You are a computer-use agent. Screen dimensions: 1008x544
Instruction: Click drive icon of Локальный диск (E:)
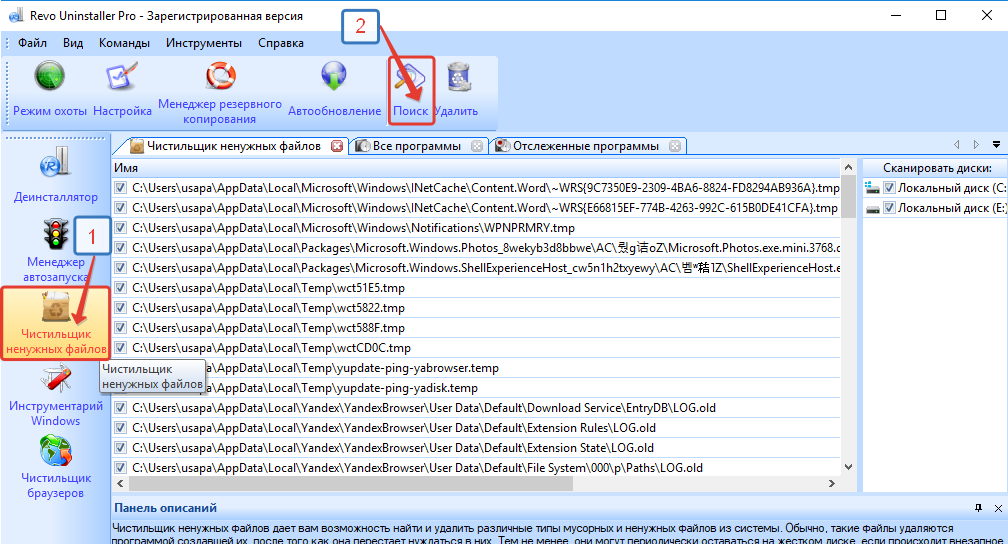872,208
